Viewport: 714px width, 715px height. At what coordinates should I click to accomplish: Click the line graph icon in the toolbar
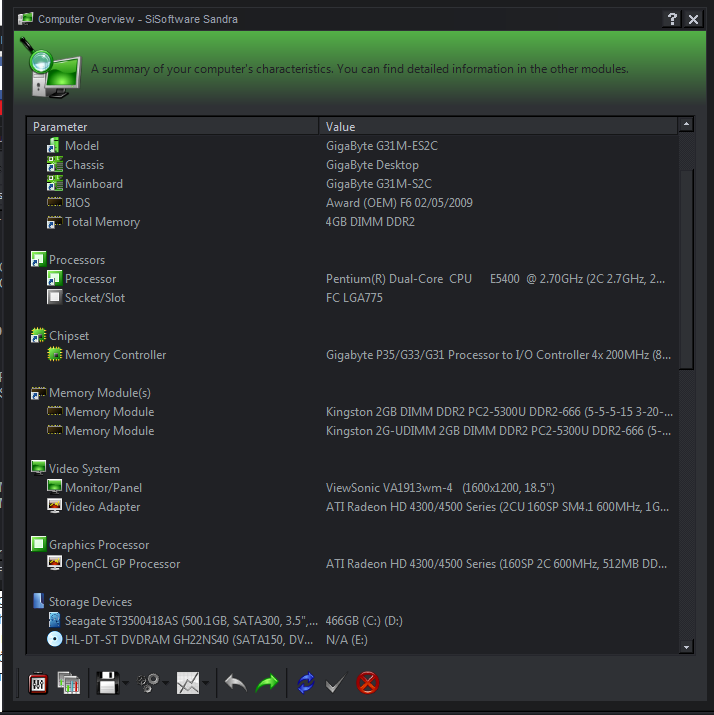click(x=188, y=683)
